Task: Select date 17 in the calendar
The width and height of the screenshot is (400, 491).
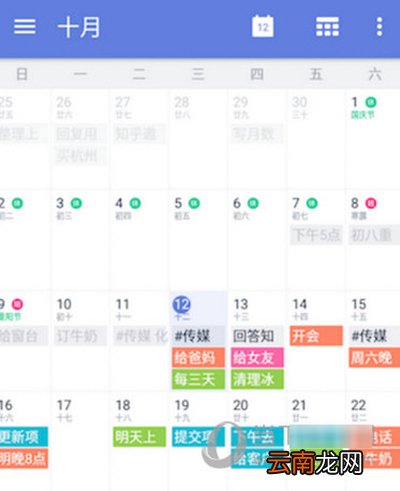Action: pyautogui.click(x=64, y=405)
